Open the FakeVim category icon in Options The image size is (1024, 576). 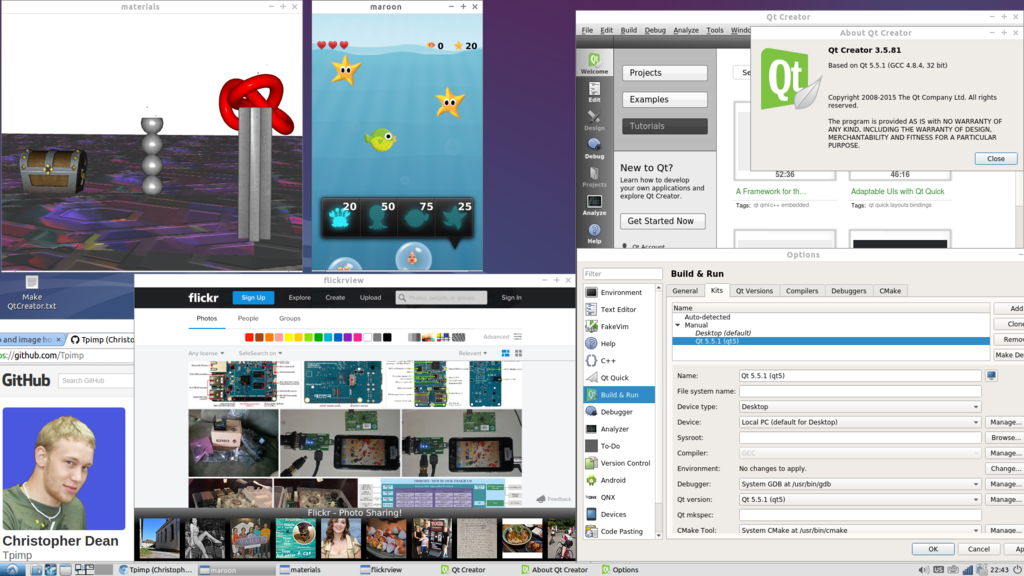tap(591, 327)
